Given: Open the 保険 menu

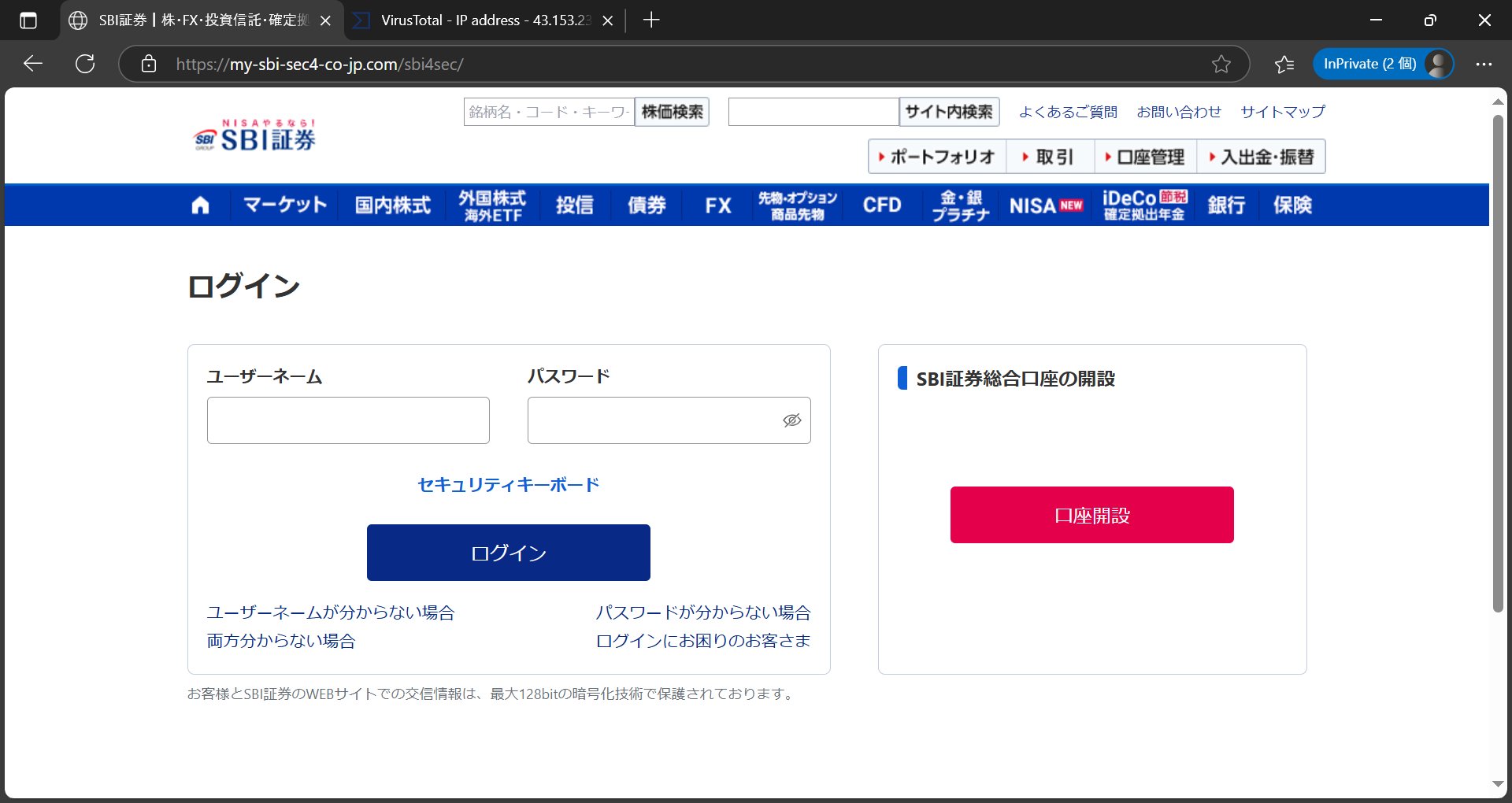Looking at the screenshot, I should (1292, 205).
